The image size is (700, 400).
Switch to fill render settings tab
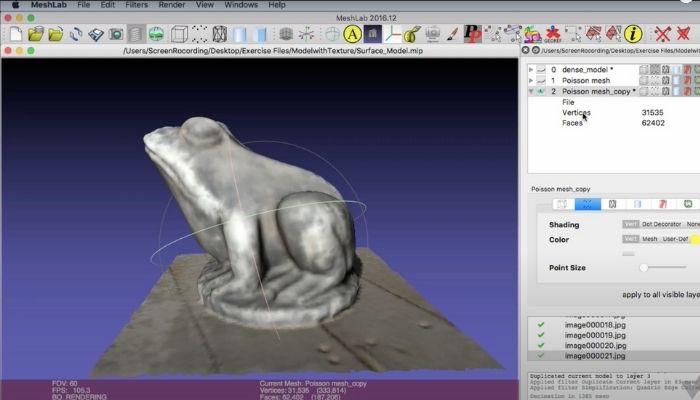coord(638,204)
